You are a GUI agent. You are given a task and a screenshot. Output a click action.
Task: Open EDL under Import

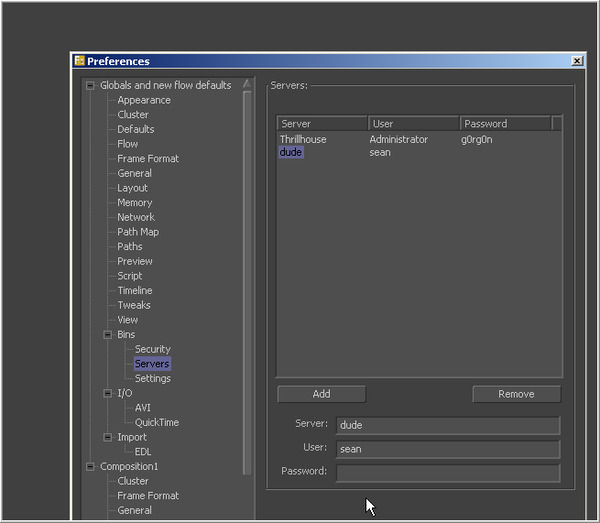[143, 452]
